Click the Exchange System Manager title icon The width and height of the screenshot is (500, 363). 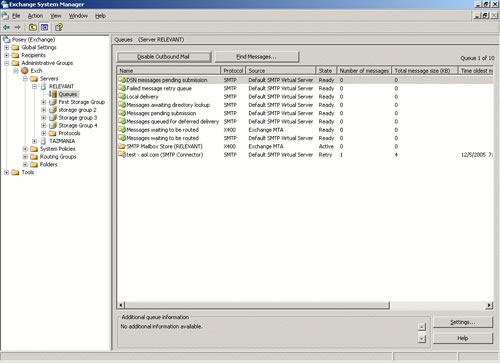(4, 4)
